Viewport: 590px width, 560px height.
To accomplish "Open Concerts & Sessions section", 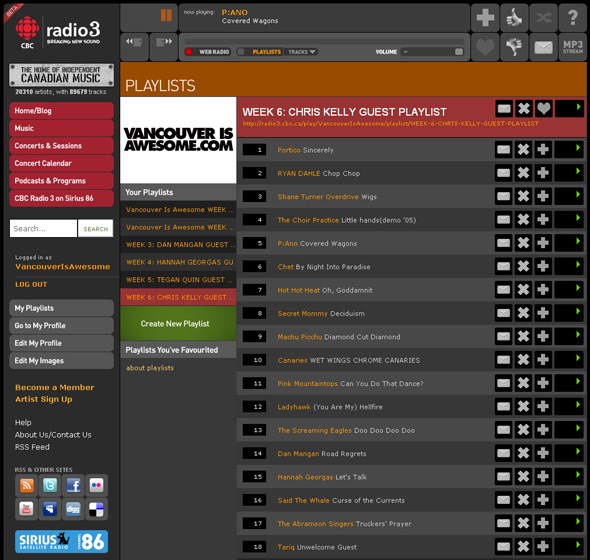I will tap(62, 146).
